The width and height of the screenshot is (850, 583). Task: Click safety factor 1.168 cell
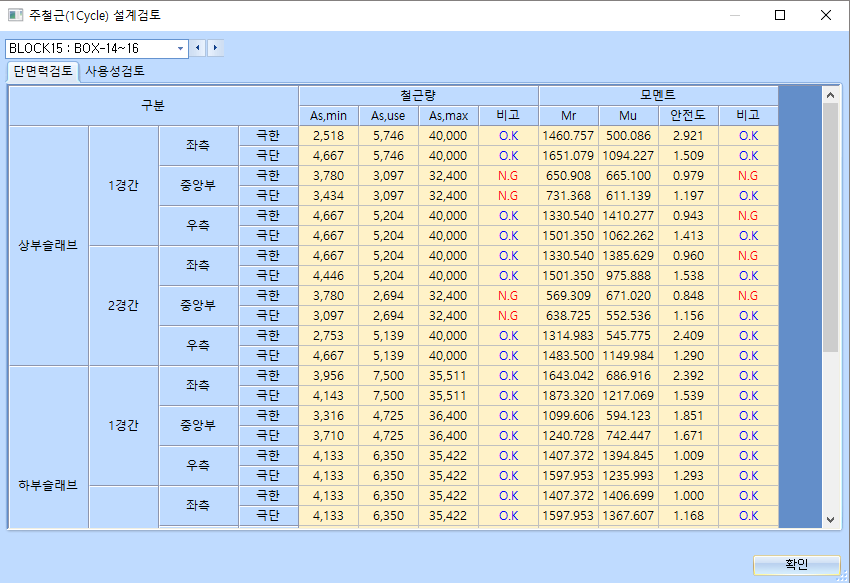click(x=688, y=516)
